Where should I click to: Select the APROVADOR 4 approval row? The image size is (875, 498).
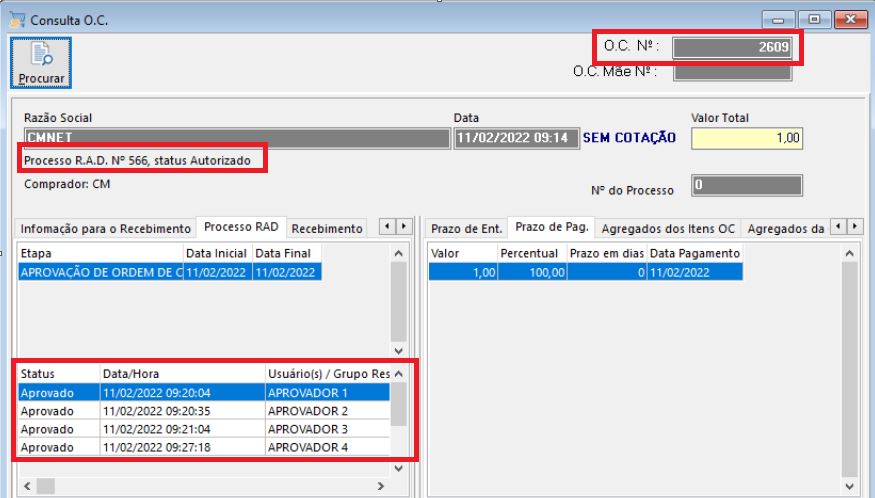pyautogui.click(x=204, y=447)
